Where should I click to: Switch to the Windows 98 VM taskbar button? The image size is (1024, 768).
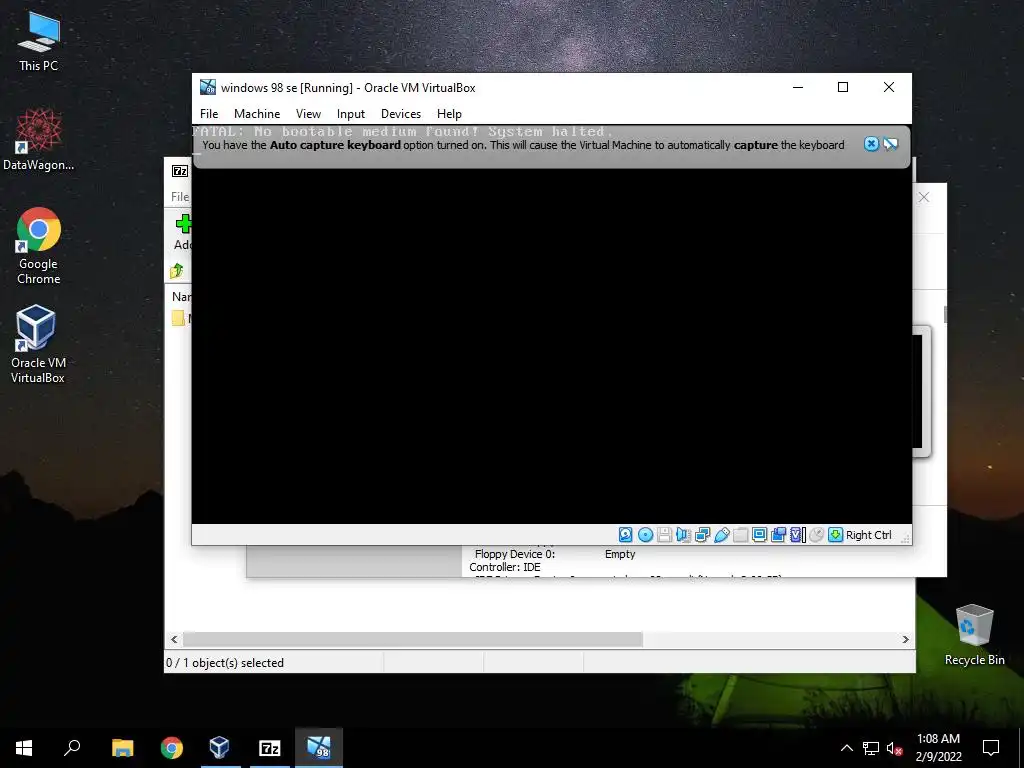(319, 748)
